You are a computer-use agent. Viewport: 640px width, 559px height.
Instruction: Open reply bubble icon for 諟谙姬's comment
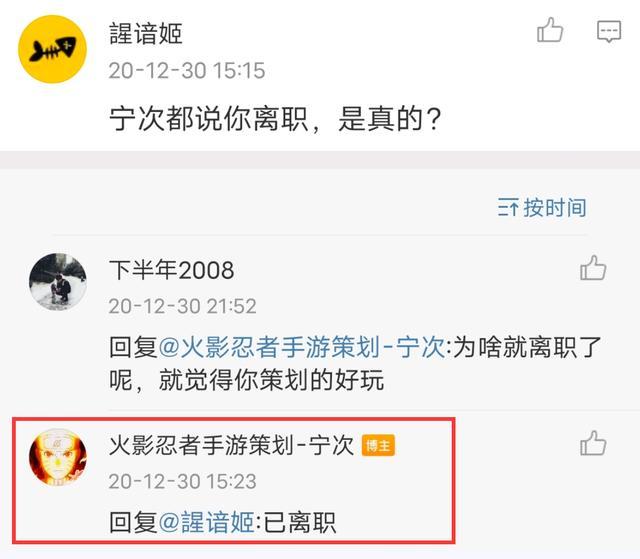[609, 31]
